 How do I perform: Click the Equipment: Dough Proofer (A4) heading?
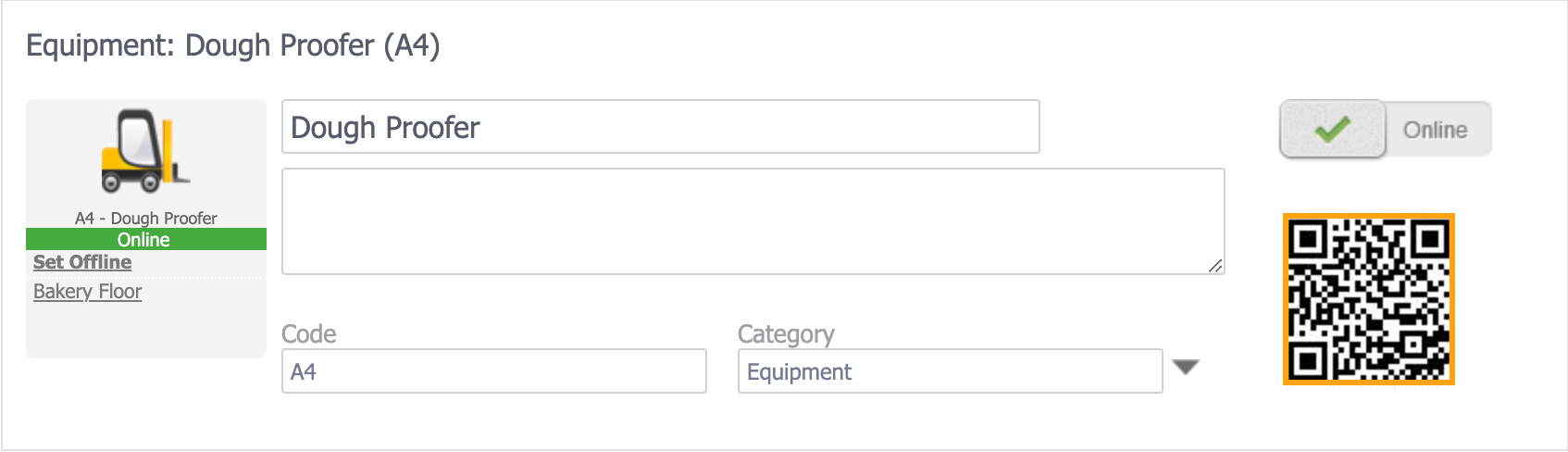233,45
